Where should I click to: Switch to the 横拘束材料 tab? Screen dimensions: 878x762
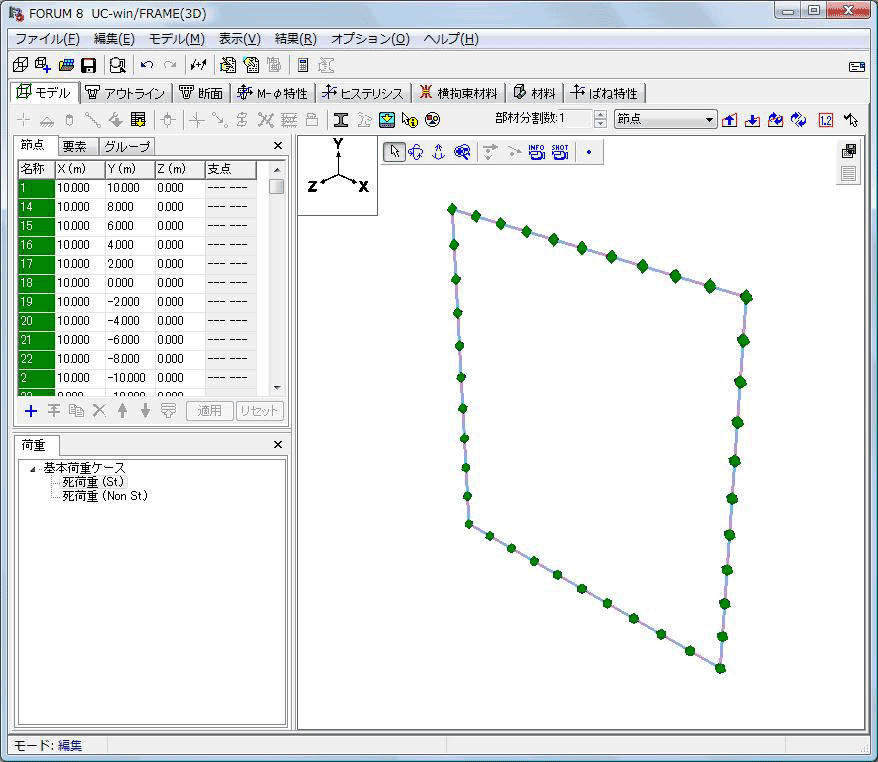coord(459,94)
